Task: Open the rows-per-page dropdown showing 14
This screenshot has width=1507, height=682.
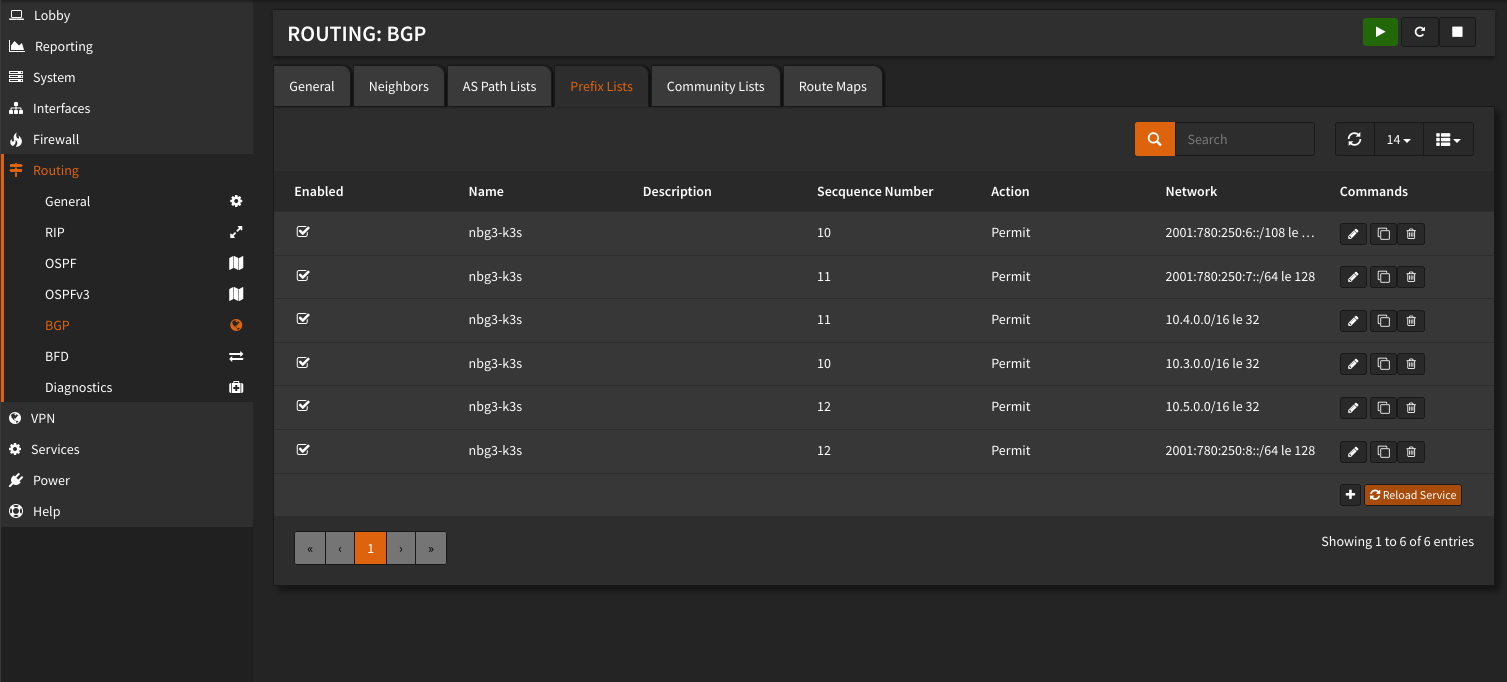Action: point(1398,140)
